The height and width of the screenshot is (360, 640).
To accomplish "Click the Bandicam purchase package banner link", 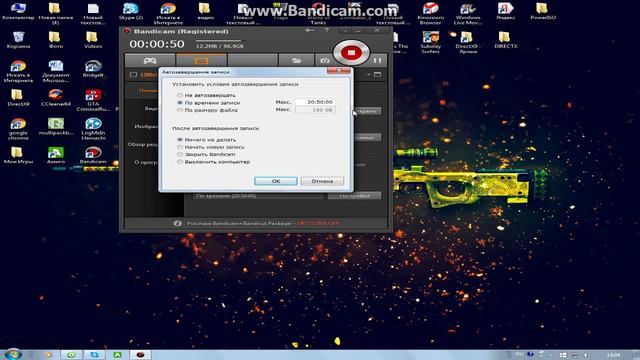I will coord(262,223).
